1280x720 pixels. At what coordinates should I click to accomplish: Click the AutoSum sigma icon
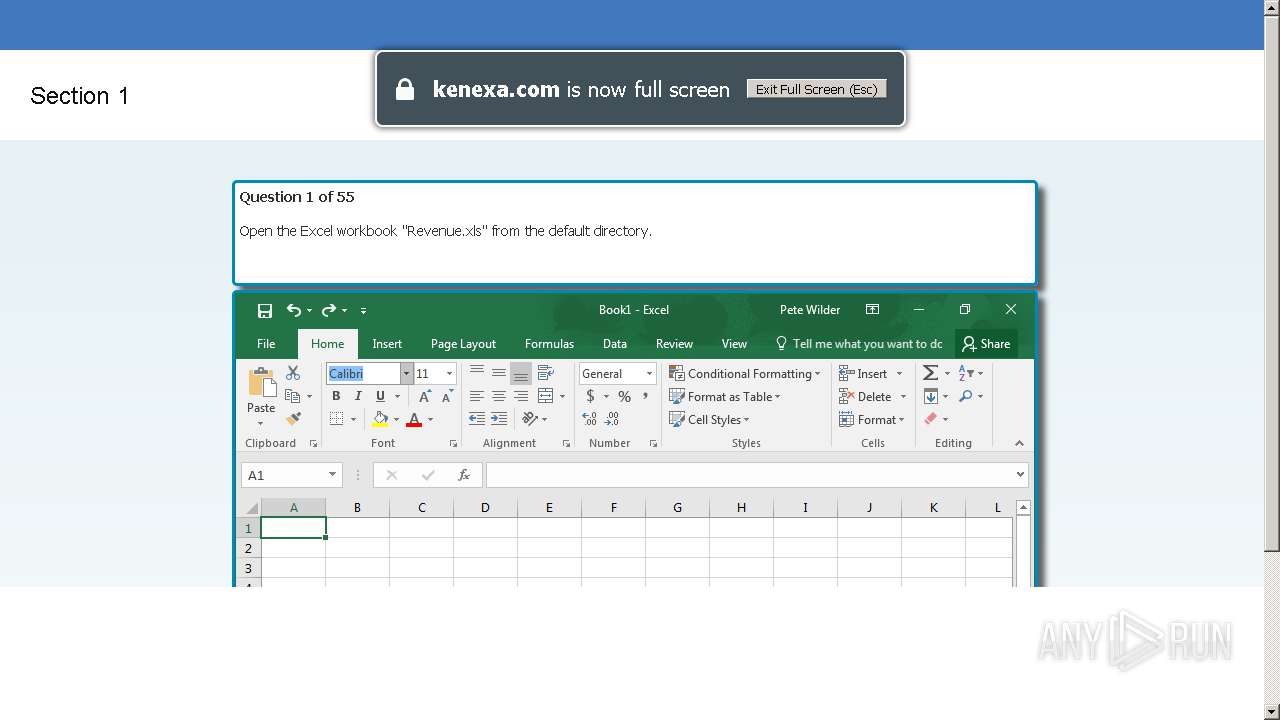click(x=930, y=373)
